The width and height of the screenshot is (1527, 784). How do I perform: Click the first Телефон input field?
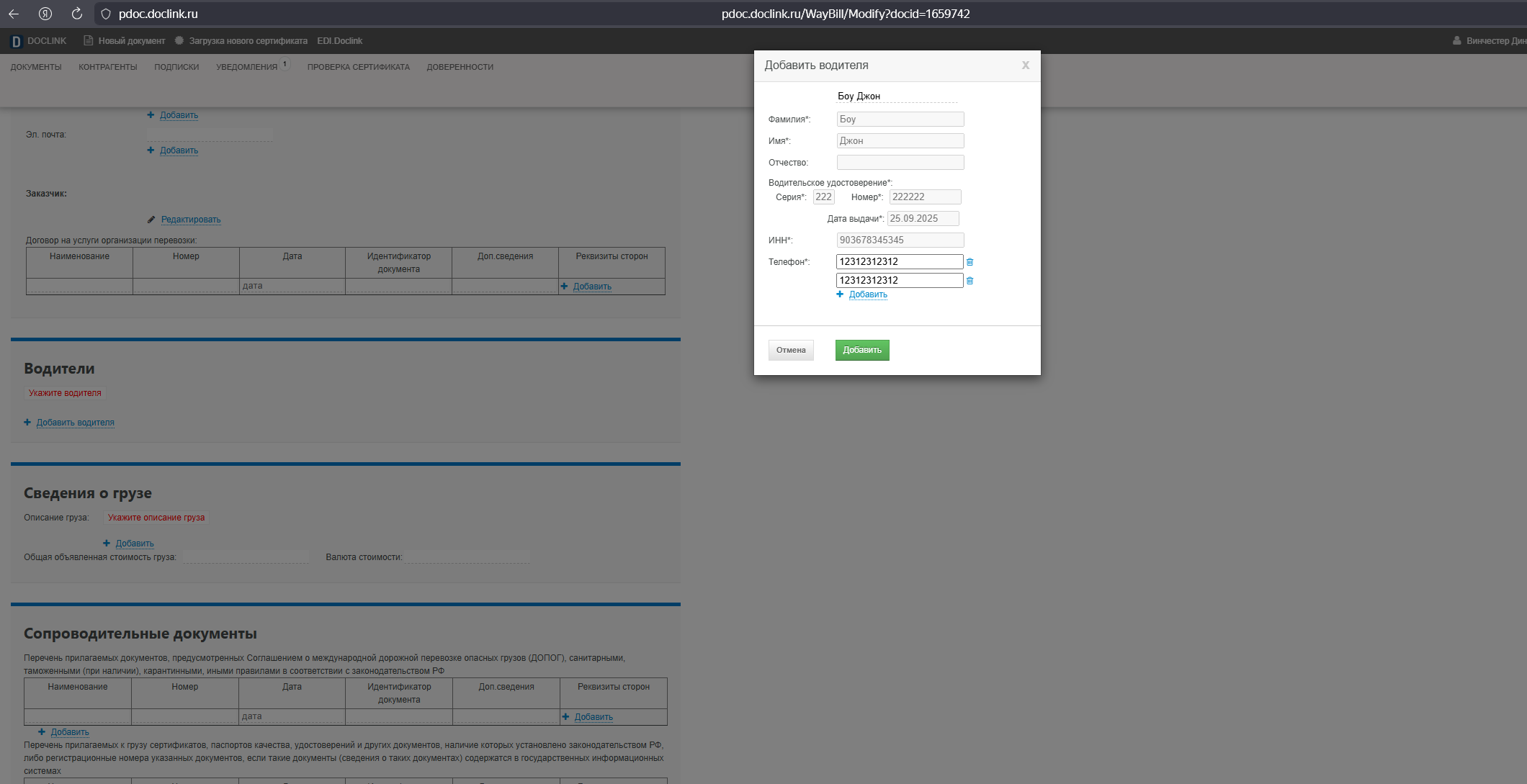coord(899,262)
